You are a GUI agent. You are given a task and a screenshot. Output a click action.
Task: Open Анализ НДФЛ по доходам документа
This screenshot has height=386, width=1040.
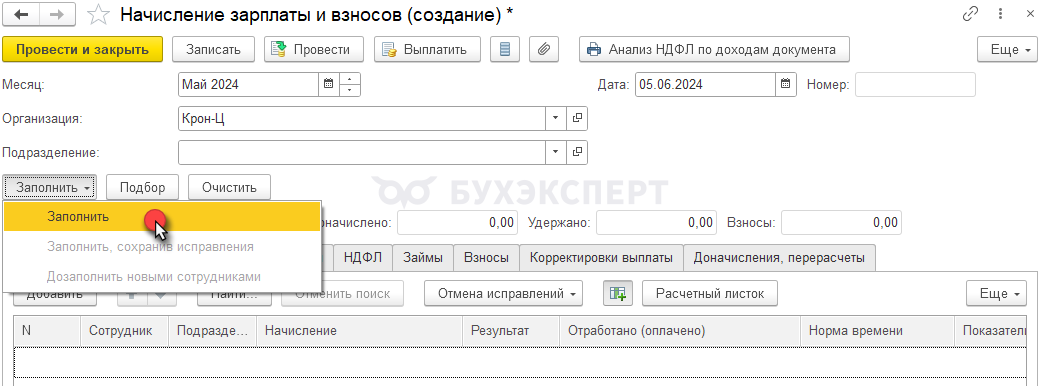pos(714,49)
